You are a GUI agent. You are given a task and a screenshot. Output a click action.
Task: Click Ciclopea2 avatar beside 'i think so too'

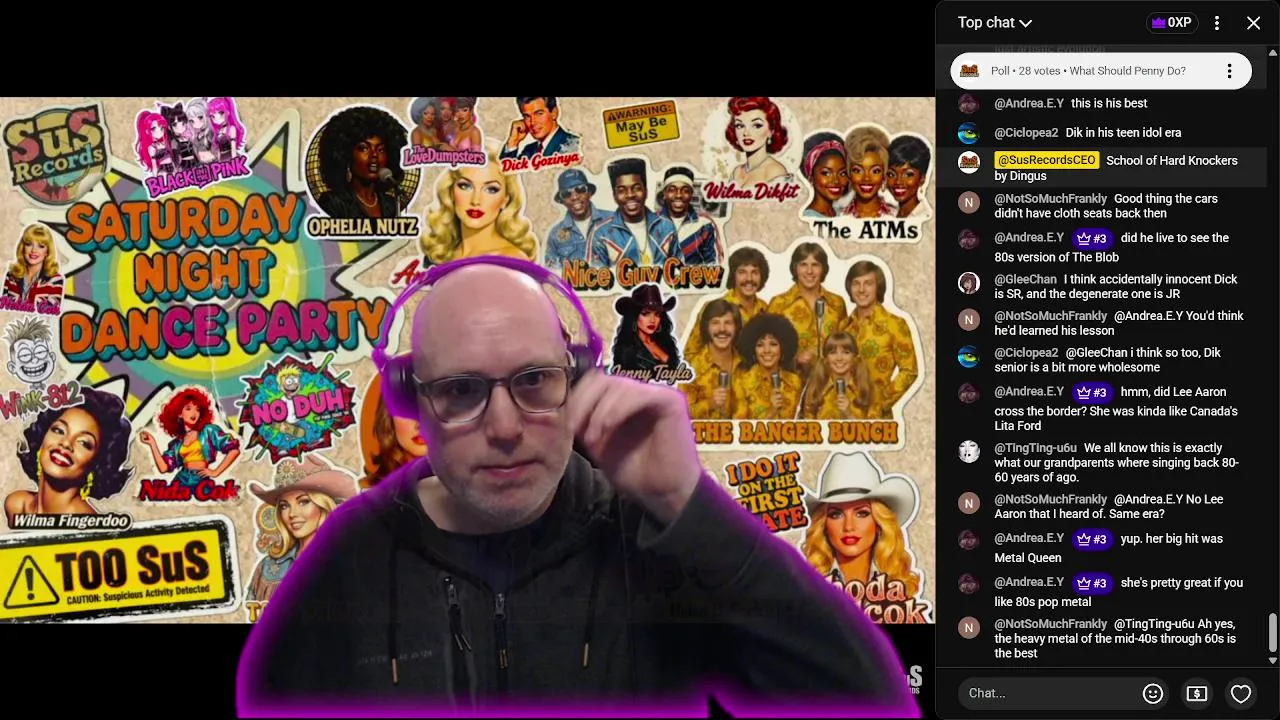tap(968, 356)
